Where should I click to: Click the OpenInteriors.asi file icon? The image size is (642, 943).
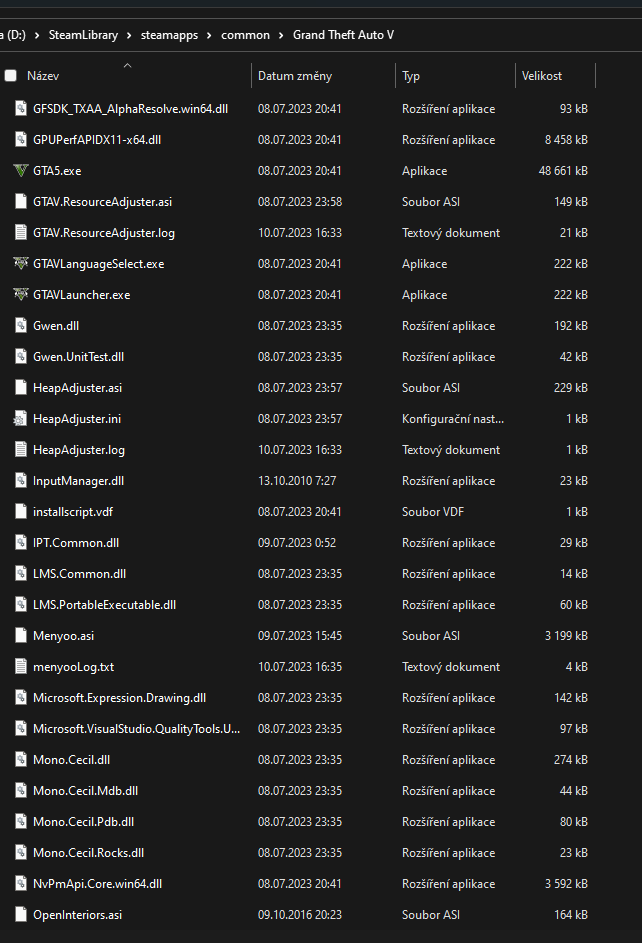coord(20,915)
